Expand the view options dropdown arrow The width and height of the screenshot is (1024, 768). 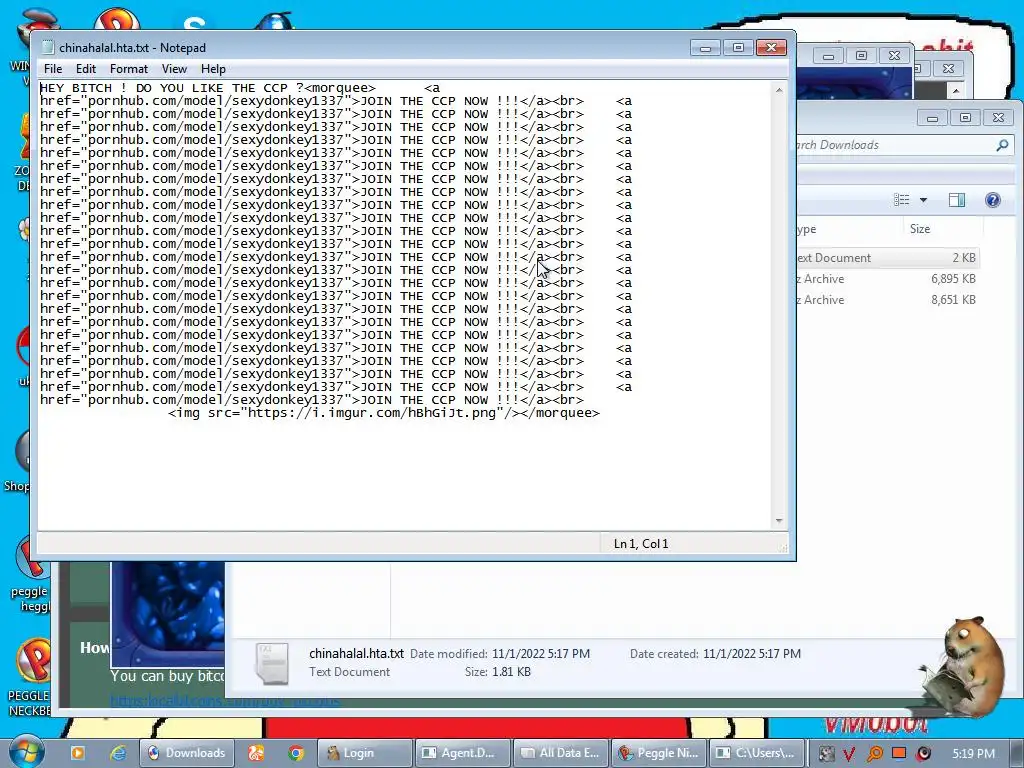923,200
